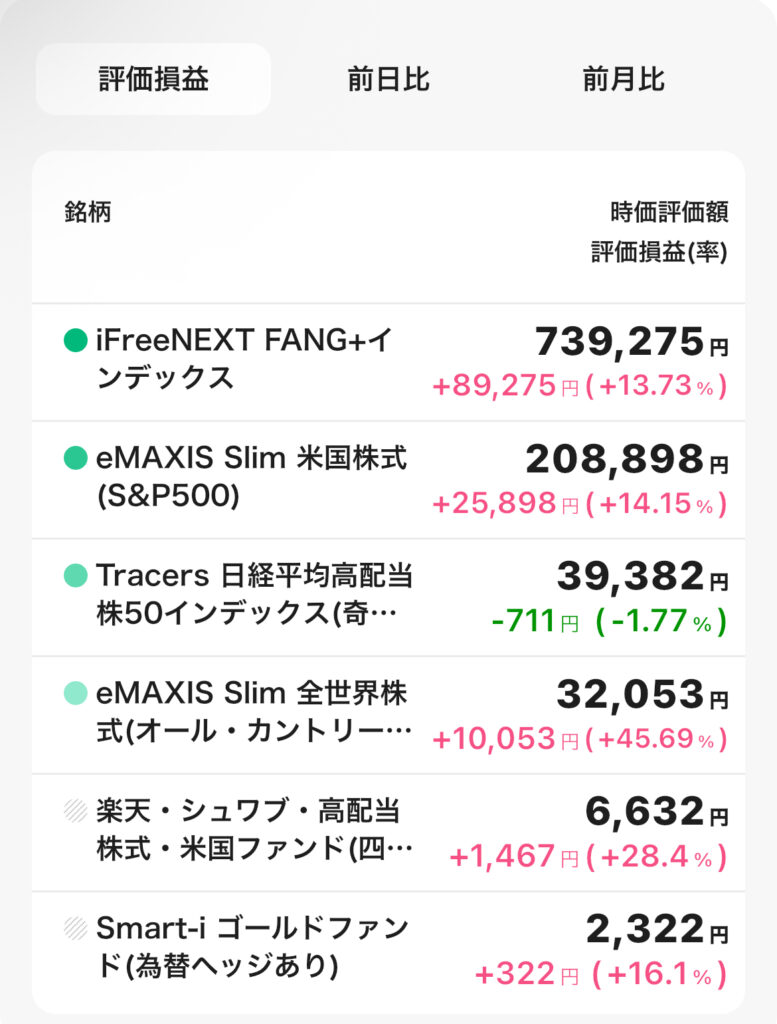Click the striped gray dot beside 楽天・シュワブ

(76, 810)
